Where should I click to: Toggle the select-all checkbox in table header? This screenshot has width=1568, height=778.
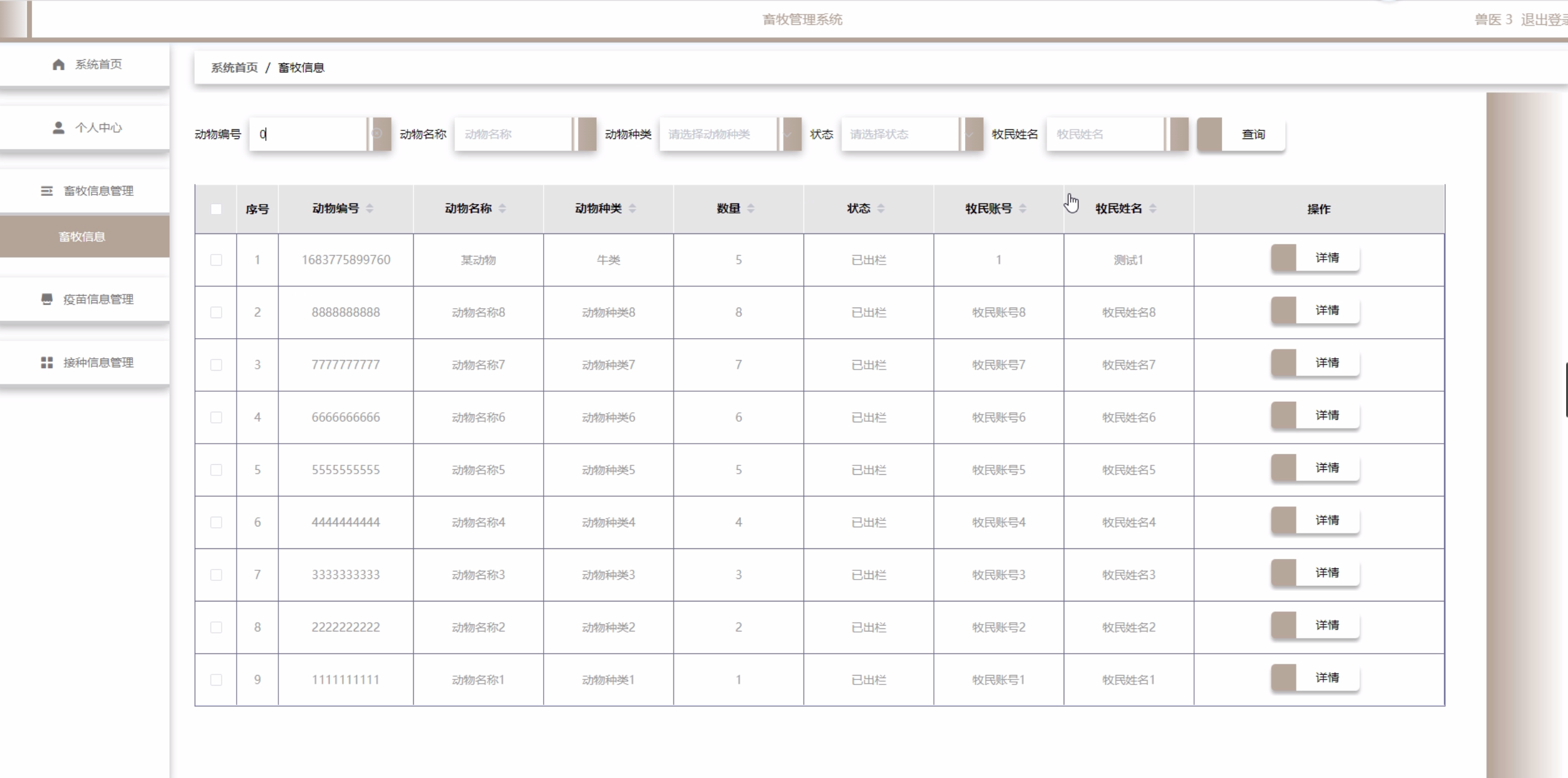click(216, 209)
